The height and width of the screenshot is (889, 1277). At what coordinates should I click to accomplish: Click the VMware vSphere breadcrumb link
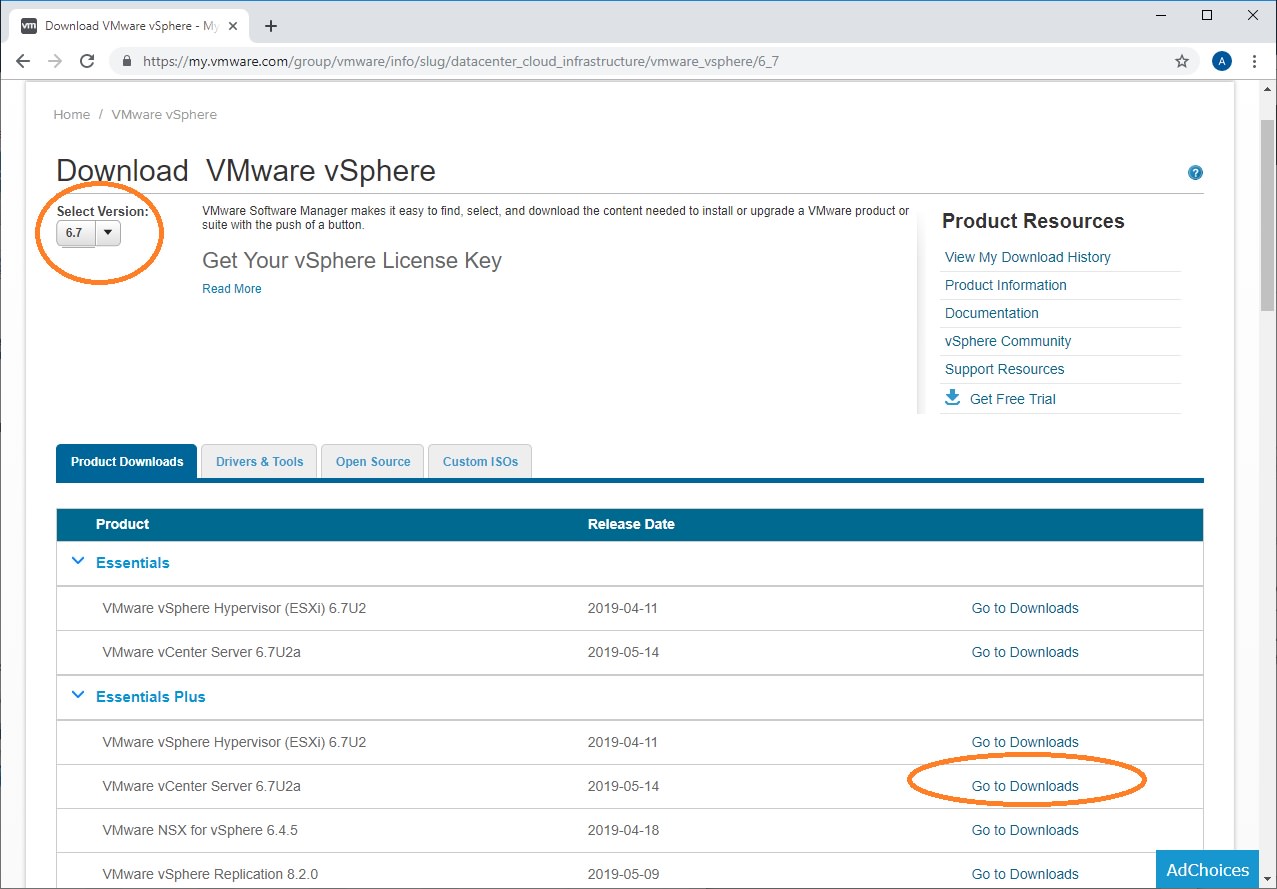[x=164, y=115]
